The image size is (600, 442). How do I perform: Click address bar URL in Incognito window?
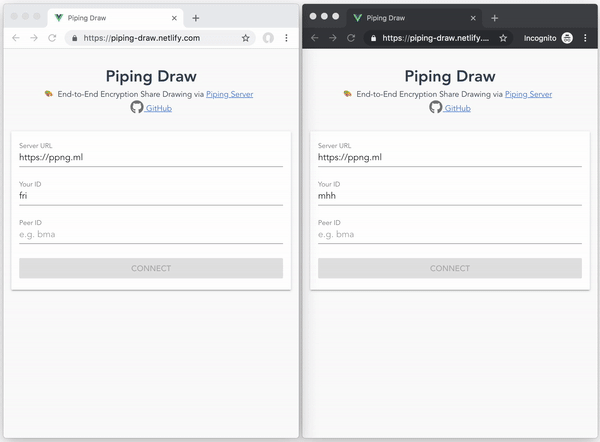tap(435, 38)
